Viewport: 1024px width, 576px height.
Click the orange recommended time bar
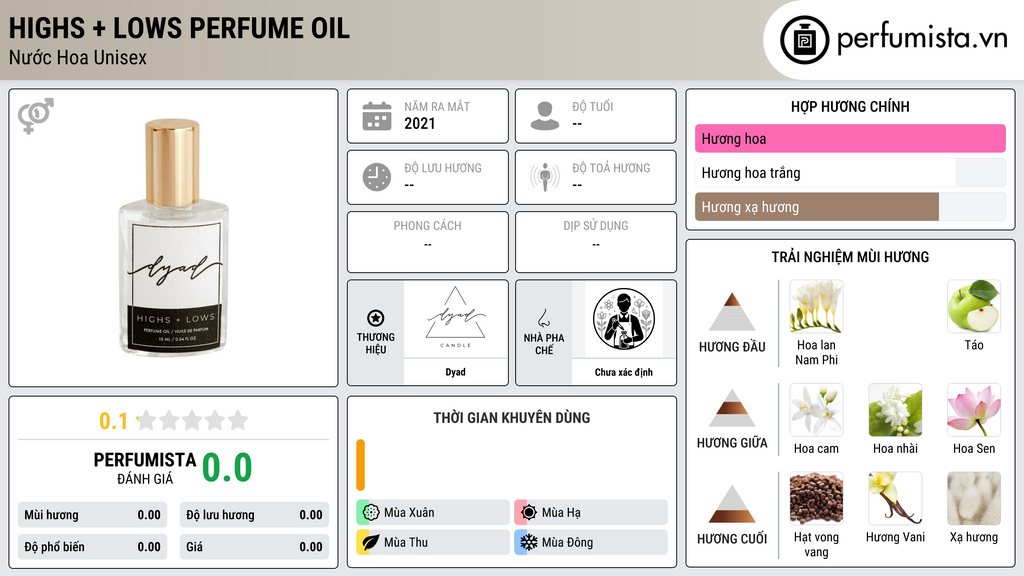pyautogui.click(x=360, y=465)
